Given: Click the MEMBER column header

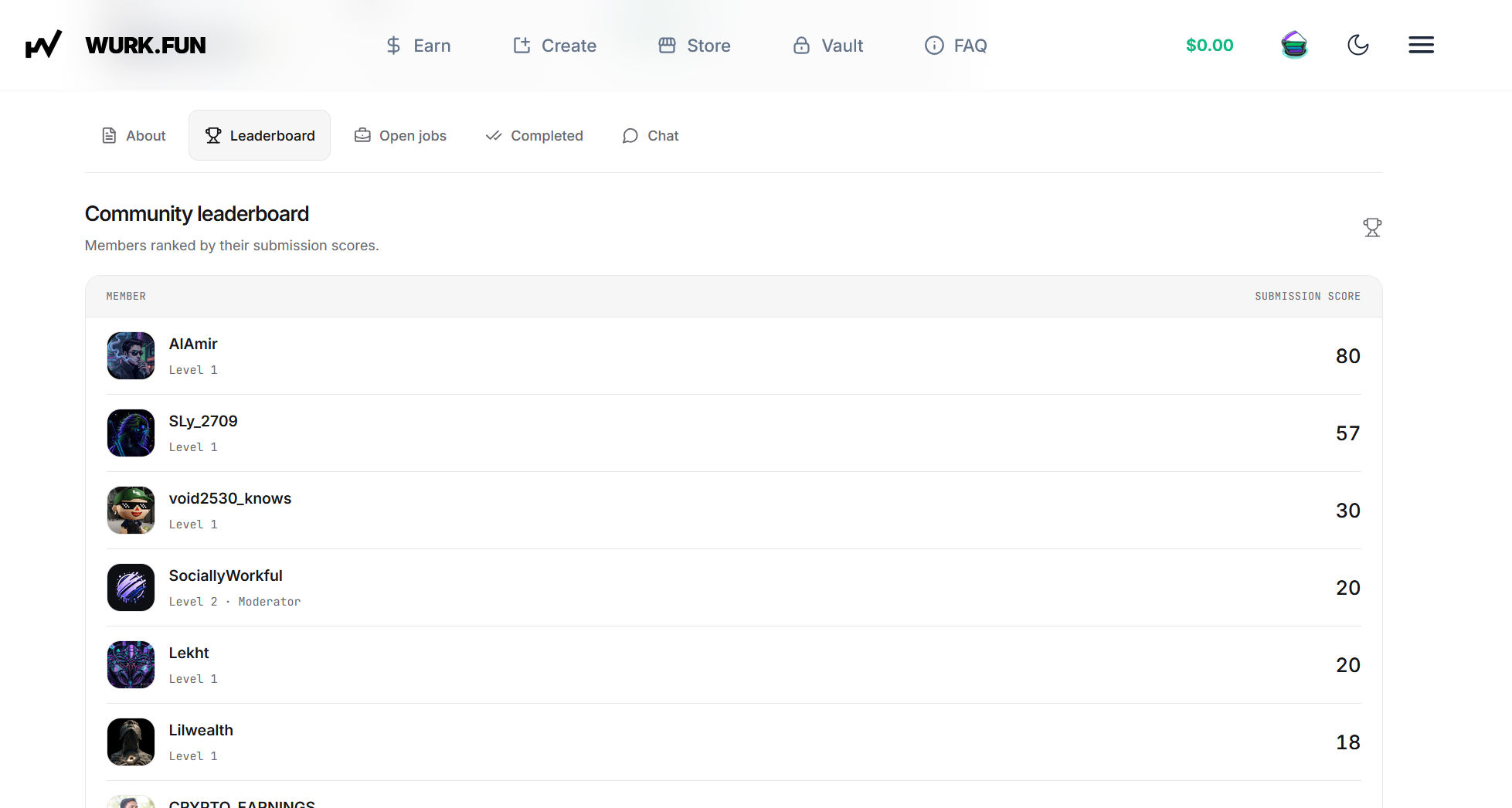Looking at the screenshot, I should (126, 297).
